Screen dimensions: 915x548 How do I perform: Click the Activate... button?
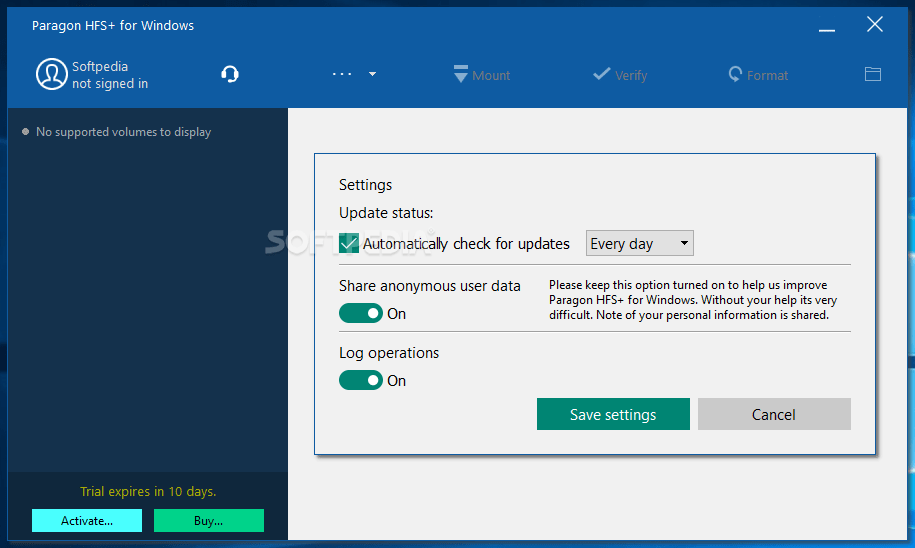coord(87,521)
